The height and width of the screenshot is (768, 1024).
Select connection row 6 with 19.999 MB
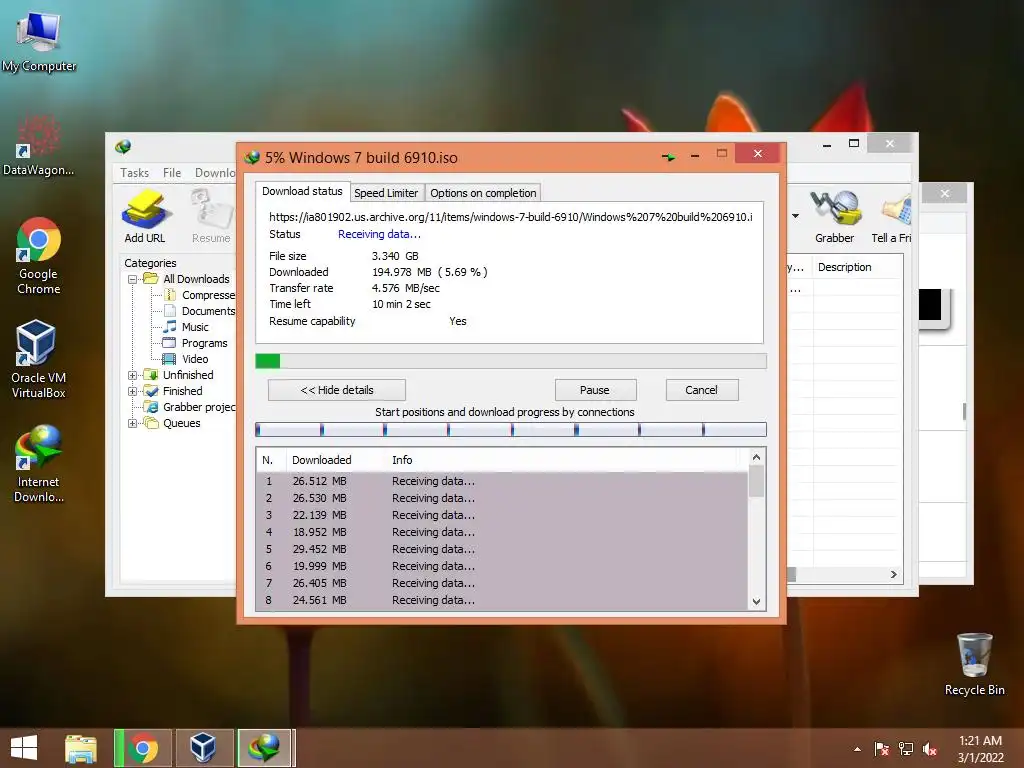(x=502, y=566)
